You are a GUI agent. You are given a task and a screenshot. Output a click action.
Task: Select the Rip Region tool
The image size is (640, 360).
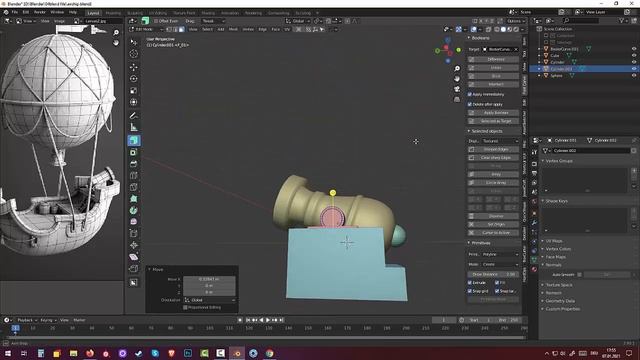pos(133,269)
